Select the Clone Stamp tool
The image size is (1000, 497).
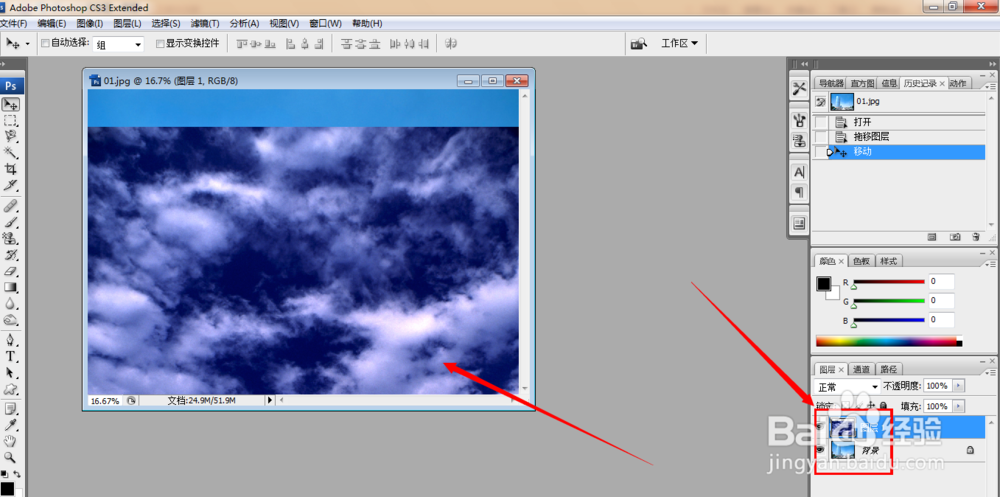click(x=11, y=239)
